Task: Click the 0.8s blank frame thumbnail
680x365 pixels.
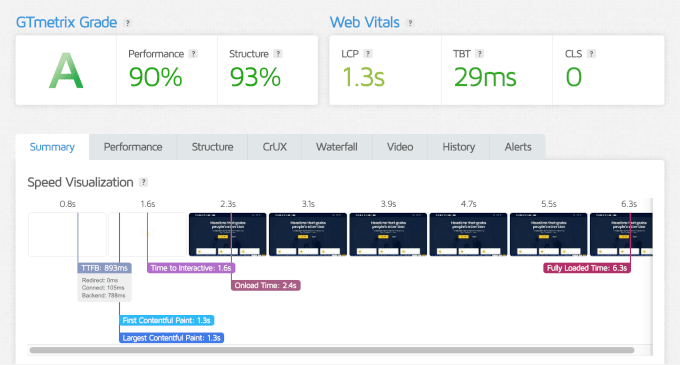Action: point(67,235)
